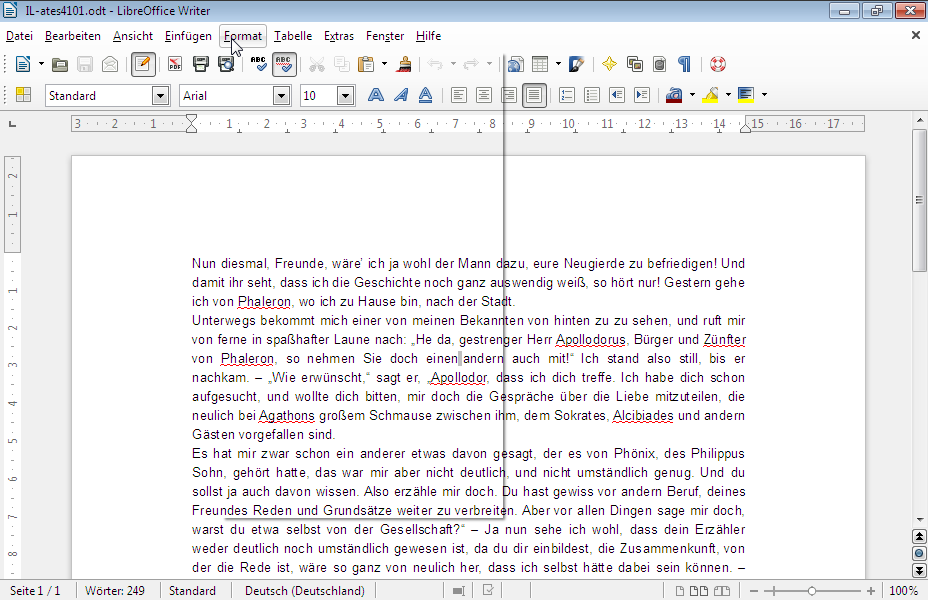This screenshot has height=600, width=928.
Task: Toggle the numbered list
Action: (x=567, y=95)
